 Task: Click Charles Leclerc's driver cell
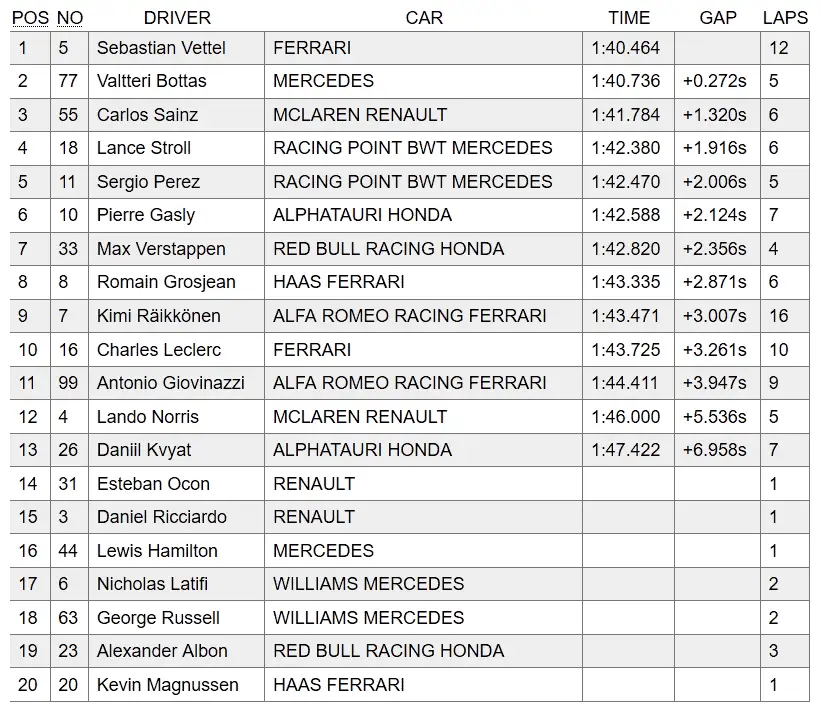pos(159,350)
